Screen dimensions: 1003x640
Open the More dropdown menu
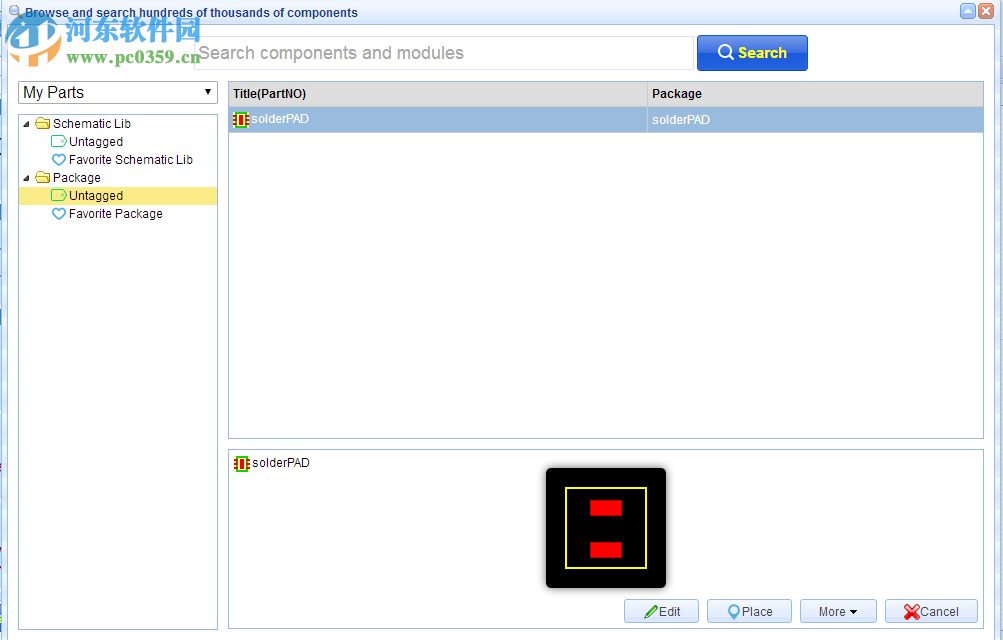click(x=837, y=611)
